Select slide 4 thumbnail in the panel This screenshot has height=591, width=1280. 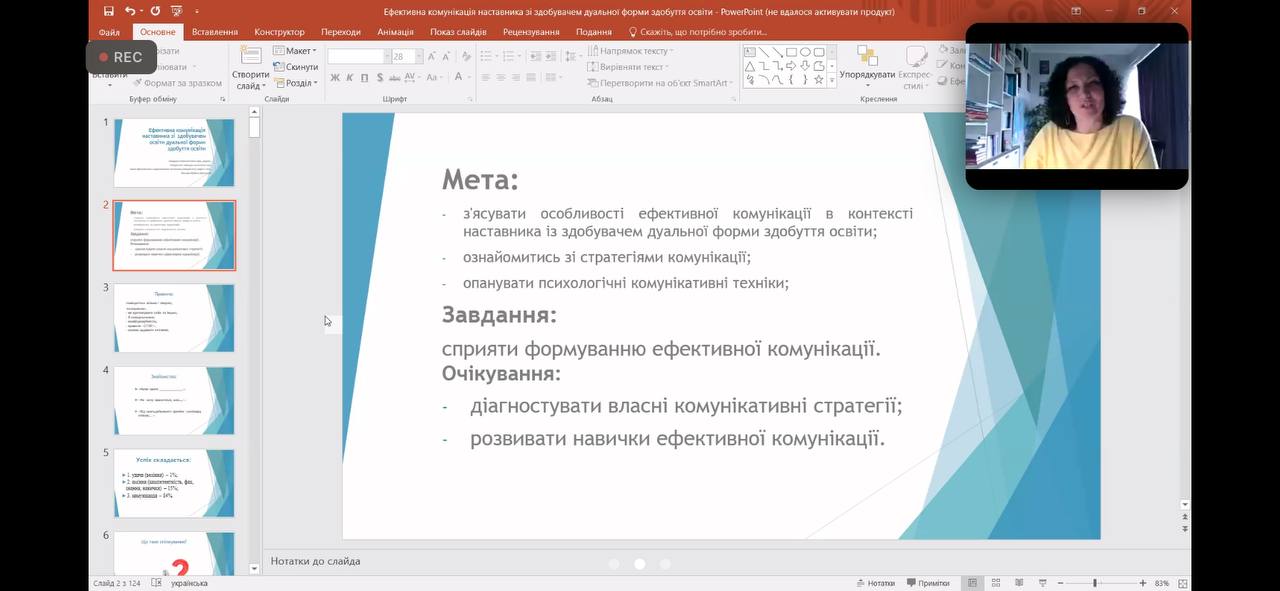point(174,400)
